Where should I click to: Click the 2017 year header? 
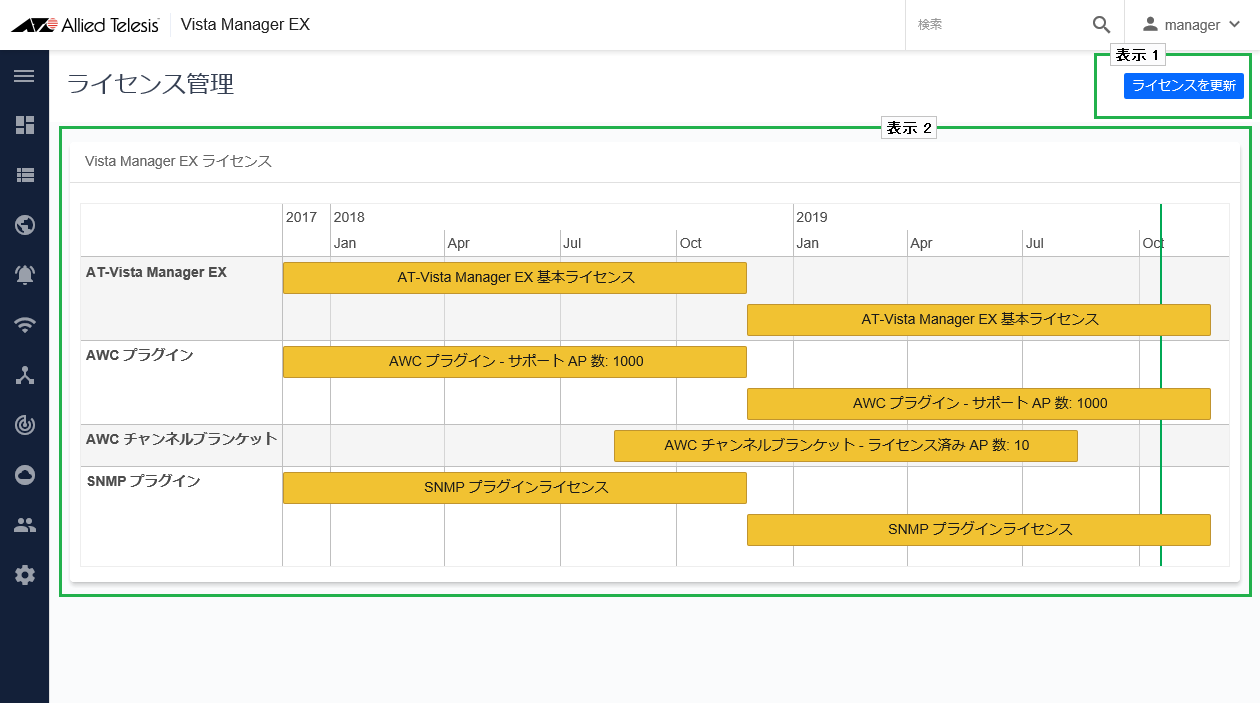301,217
